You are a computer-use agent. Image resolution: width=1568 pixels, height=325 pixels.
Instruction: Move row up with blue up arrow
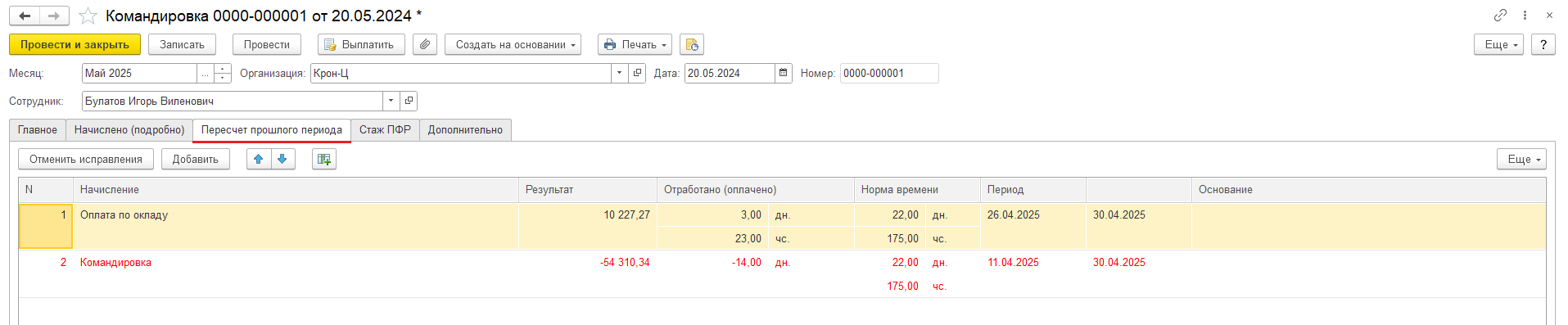259,159
